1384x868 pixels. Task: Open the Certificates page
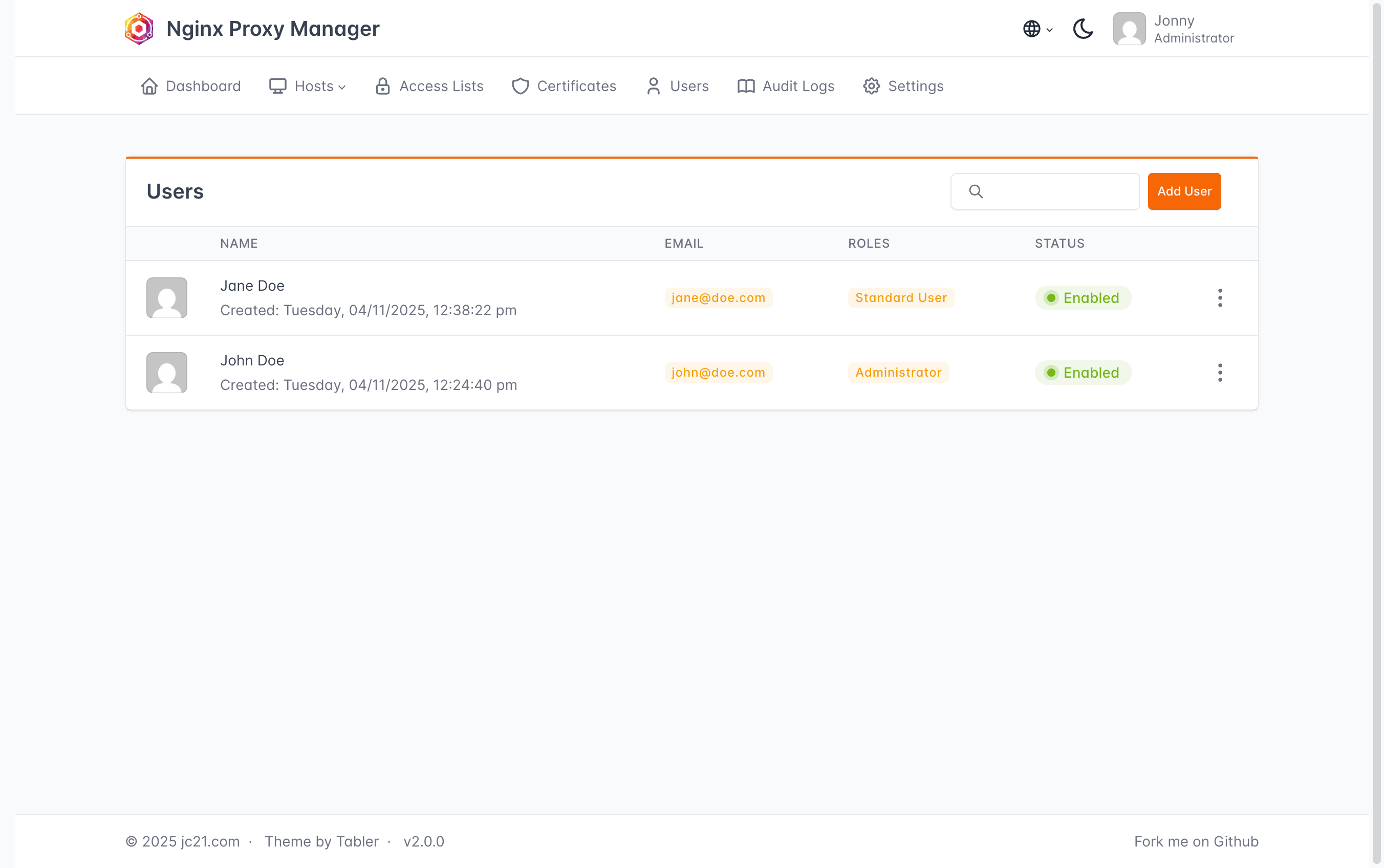point(564,86)
